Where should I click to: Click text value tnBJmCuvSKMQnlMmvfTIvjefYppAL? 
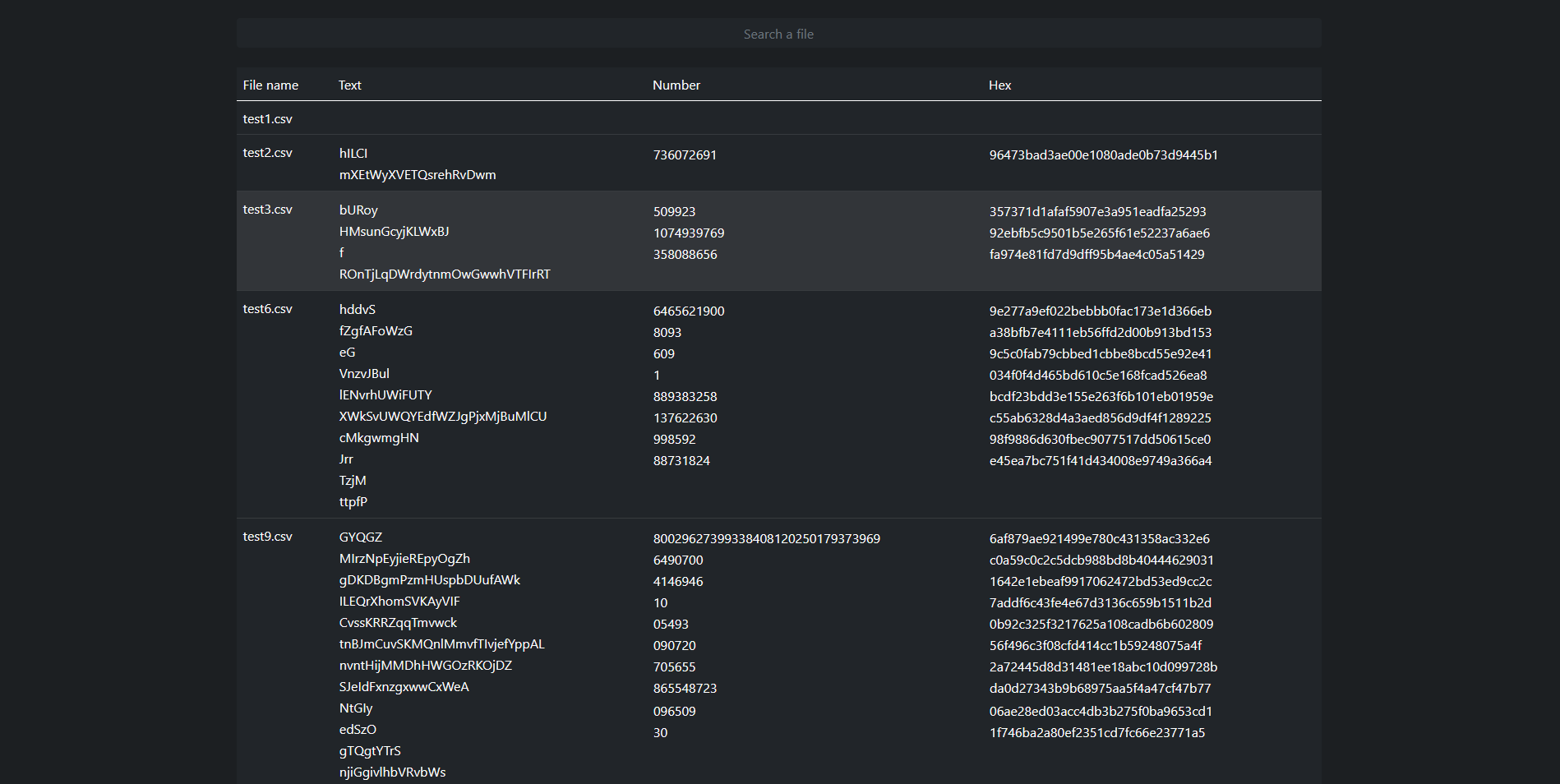(x=442, y=644)
